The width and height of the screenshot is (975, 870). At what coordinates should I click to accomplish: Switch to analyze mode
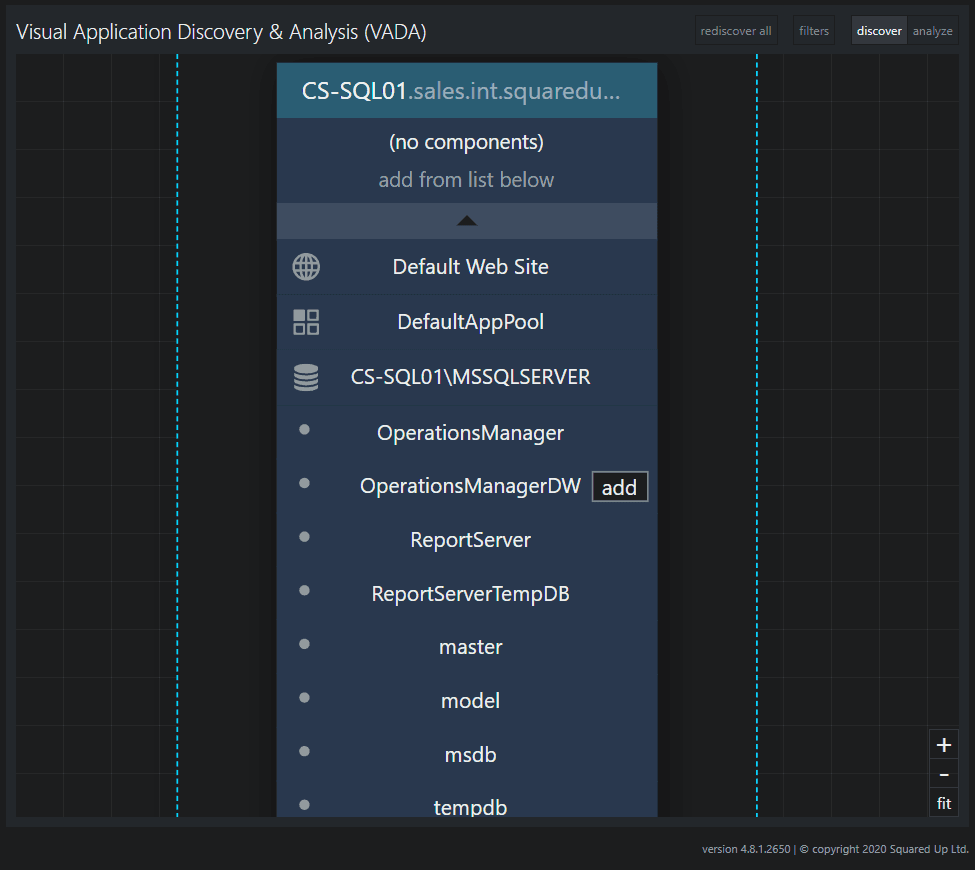(x=932, y=31)
